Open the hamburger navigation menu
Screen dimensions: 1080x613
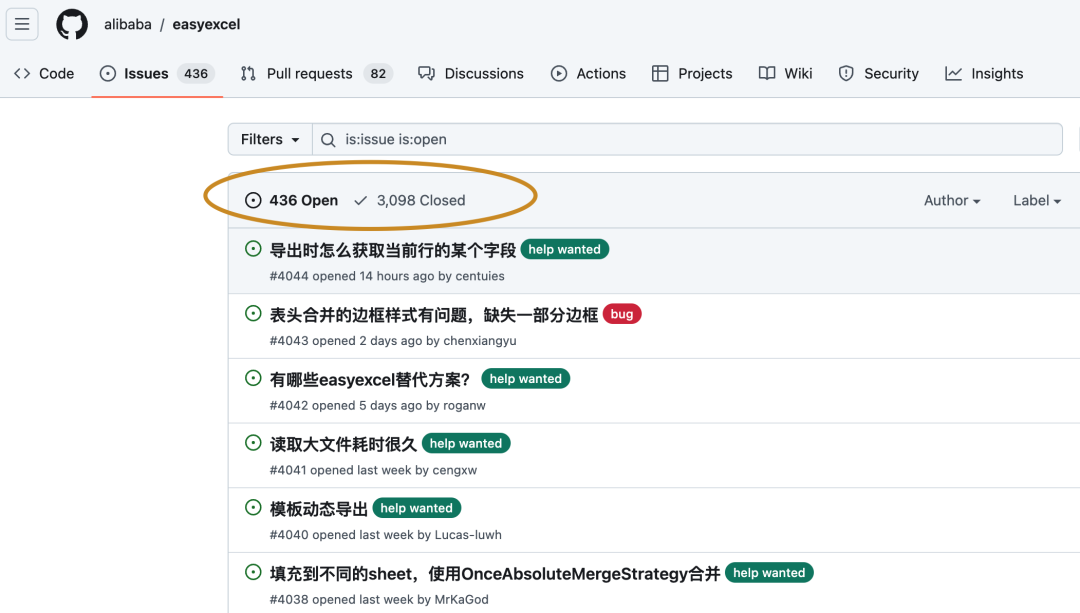22,24
